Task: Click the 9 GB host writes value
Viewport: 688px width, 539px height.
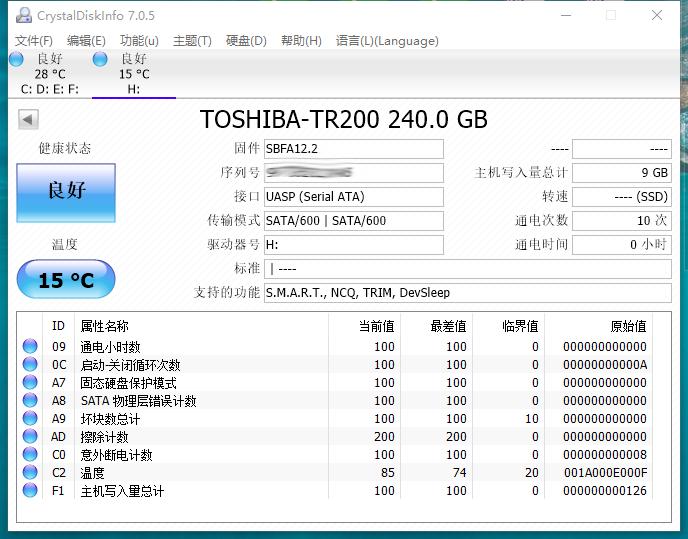Action: point(622,172)
